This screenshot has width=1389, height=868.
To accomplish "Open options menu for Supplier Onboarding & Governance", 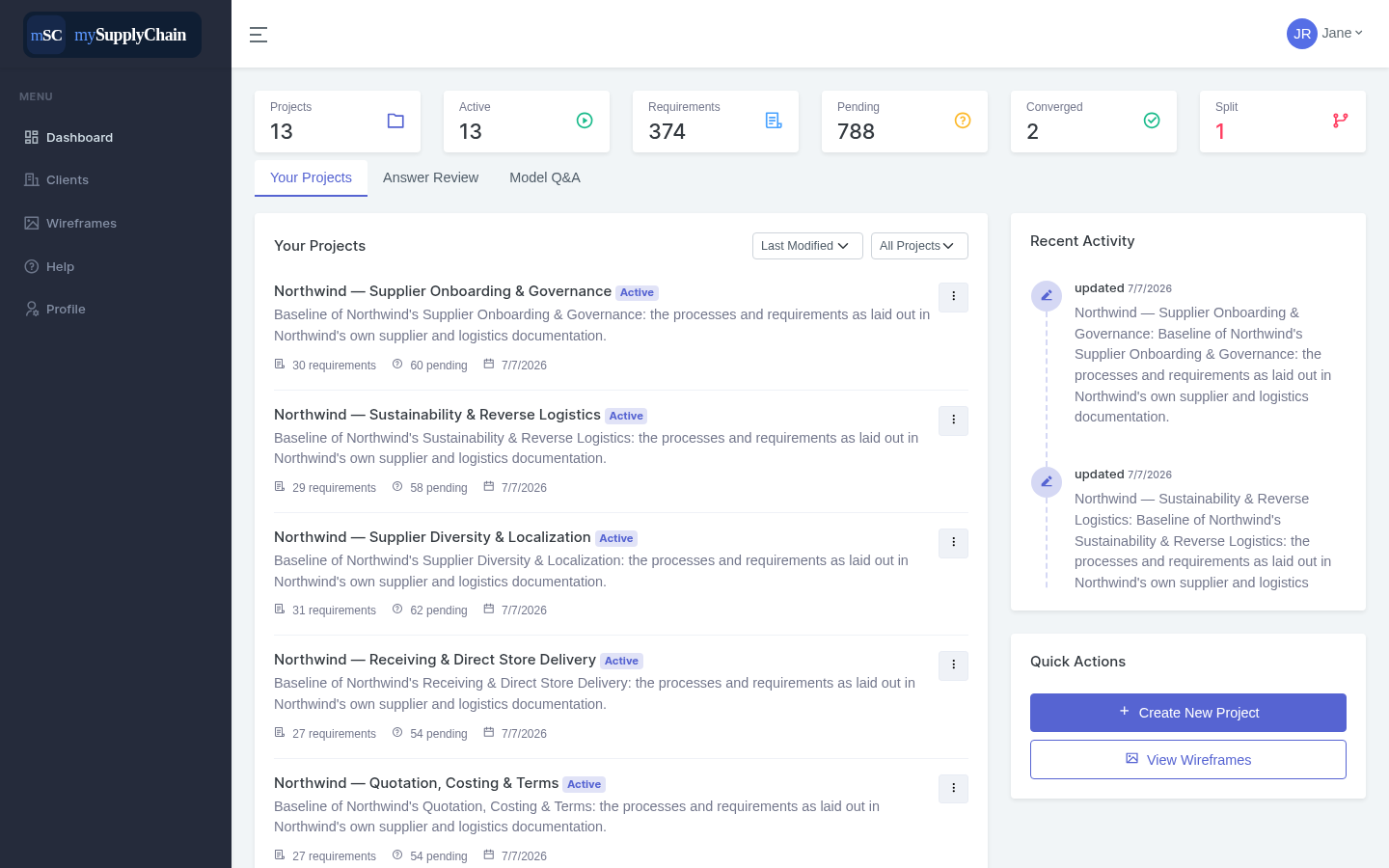I will click(x=953, y=297).
